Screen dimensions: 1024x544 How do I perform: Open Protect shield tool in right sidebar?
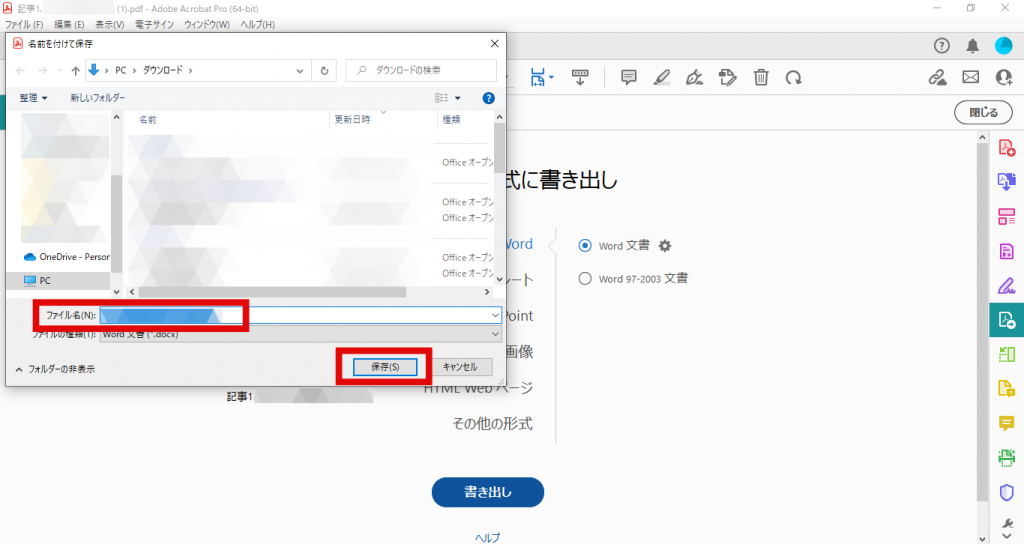tap(1006, 492)
